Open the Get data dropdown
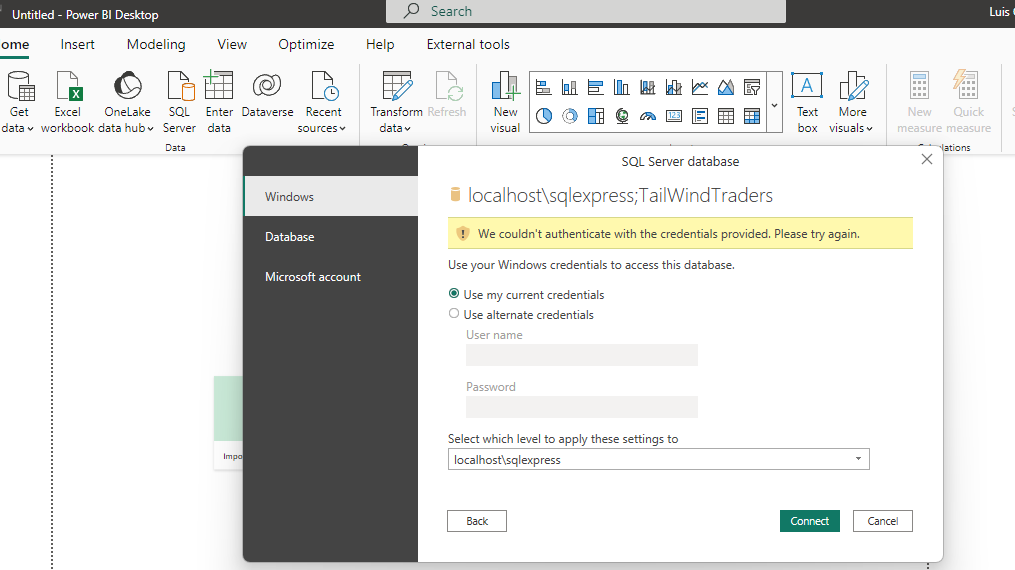Image resolution: width=1015 pixels, height=570 pixels. coord(17,128)
